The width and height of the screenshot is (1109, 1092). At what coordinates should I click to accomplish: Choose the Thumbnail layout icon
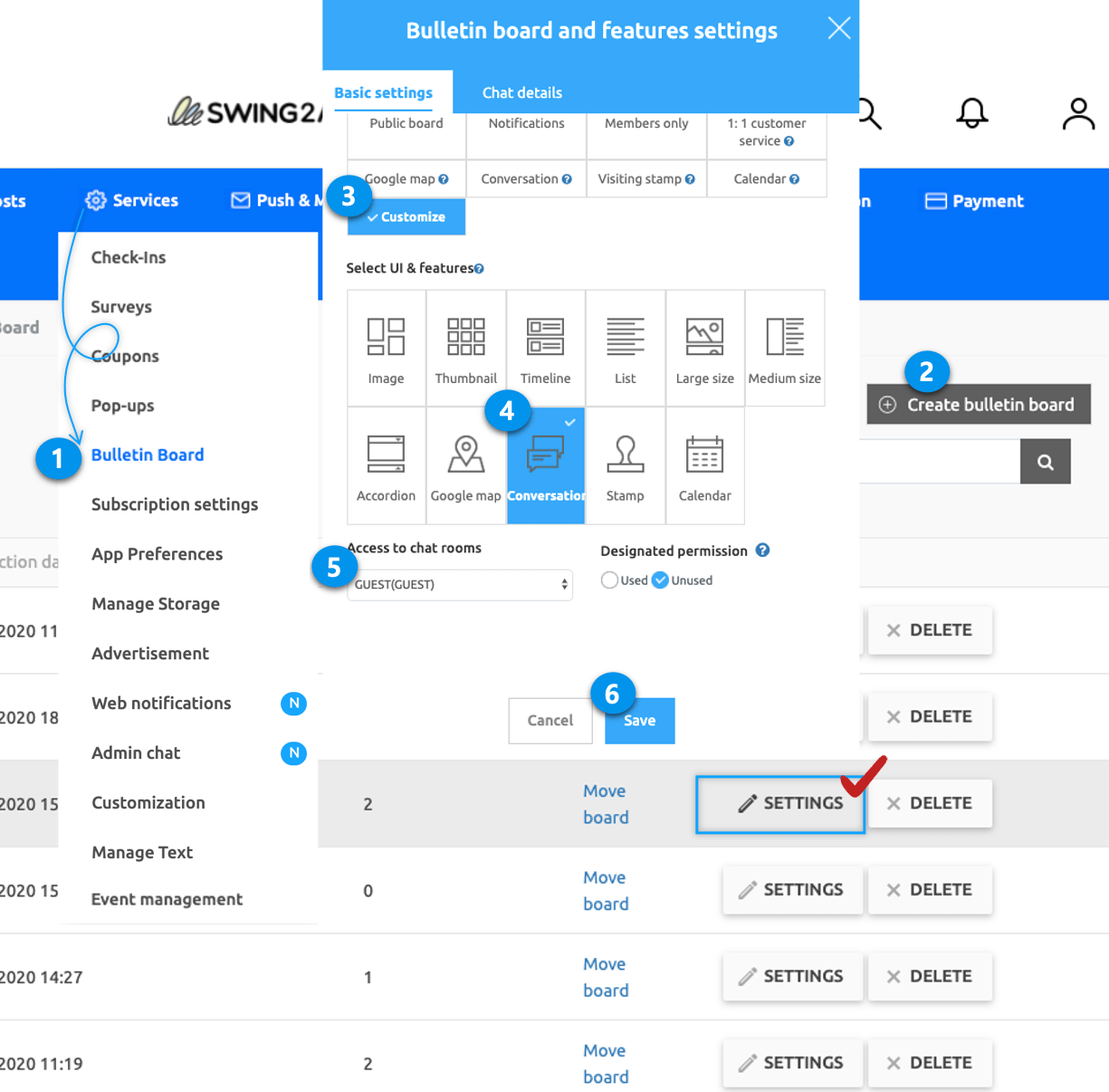click(x=465, y=337)
